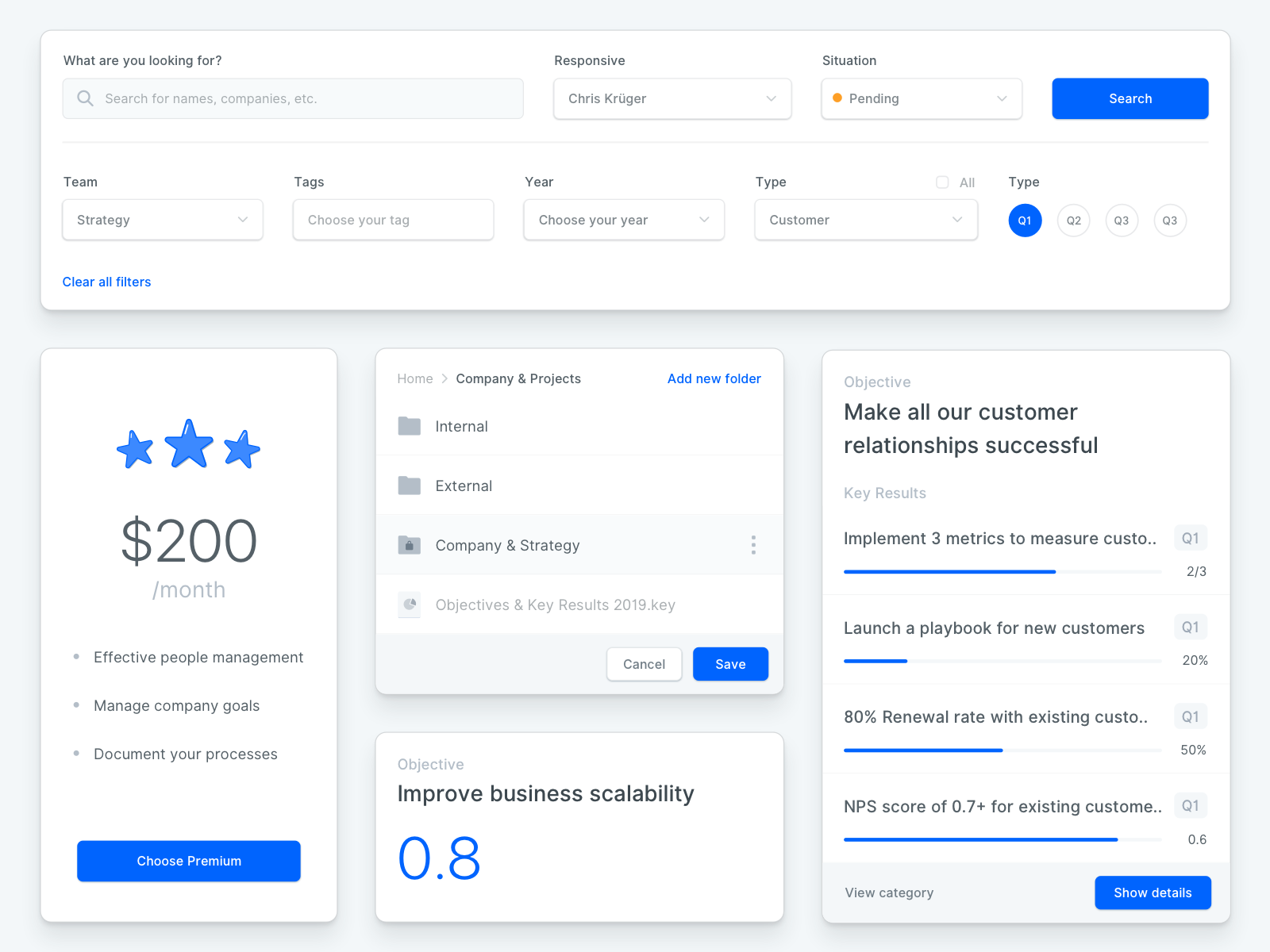Viewport: 1270px width, 952px height.
Task: Select Company & Projects in the breadcrumb
Action: (x=518, y=378)
